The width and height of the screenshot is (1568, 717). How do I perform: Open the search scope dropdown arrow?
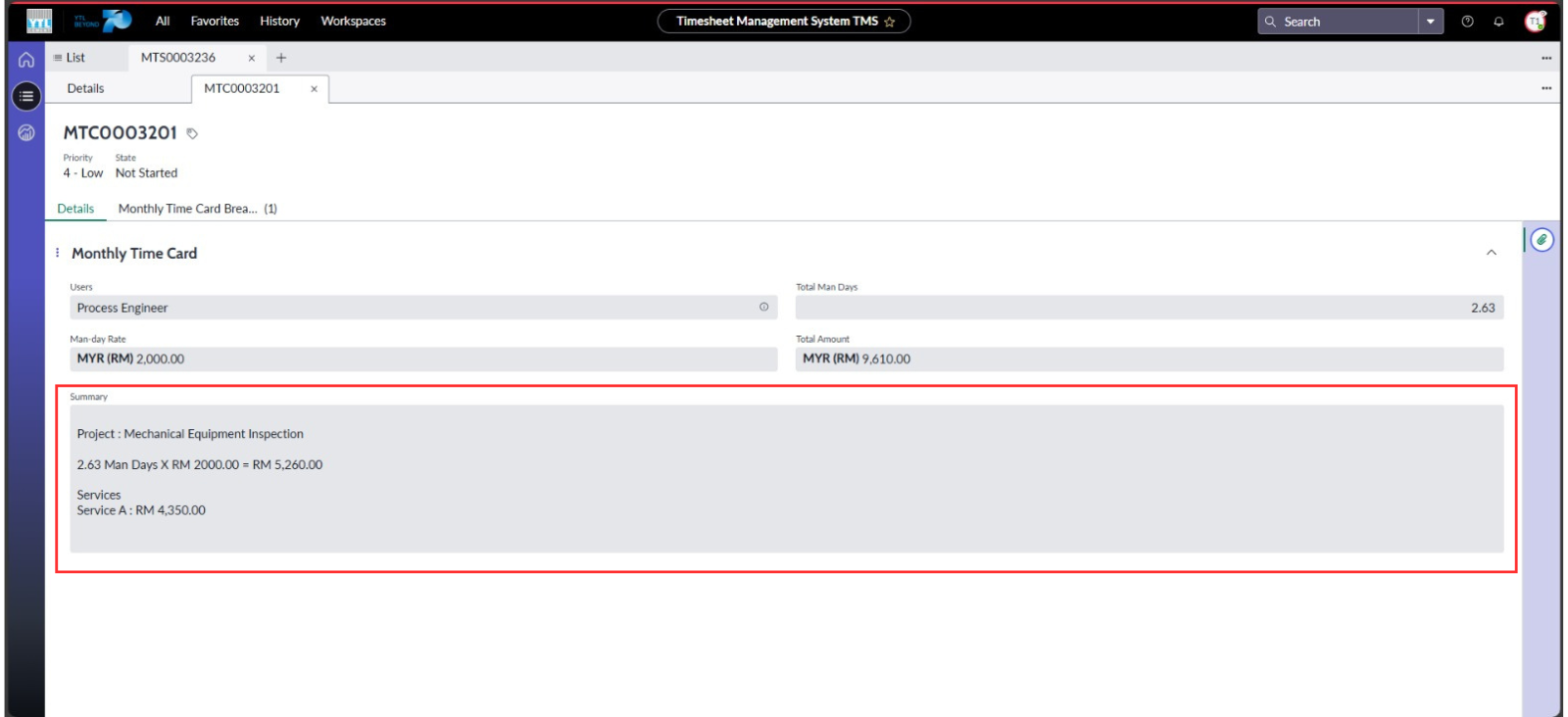pos(1431,22)
